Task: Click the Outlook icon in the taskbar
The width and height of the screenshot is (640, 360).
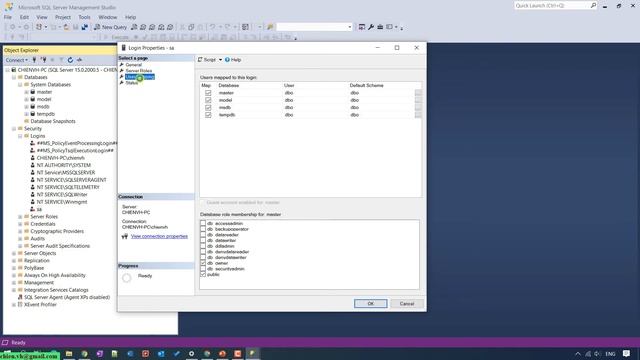Action: [161, 353]
